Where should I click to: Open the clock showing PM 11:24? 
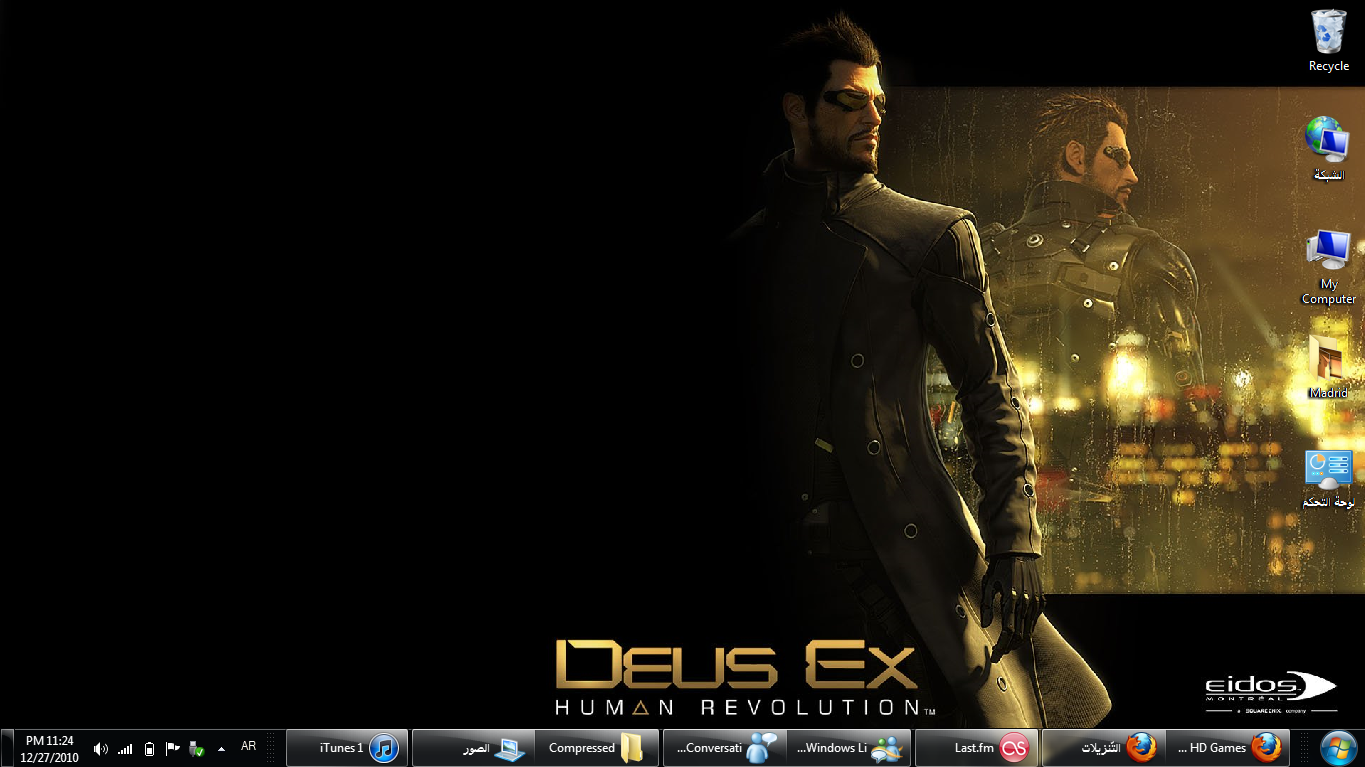50,749
